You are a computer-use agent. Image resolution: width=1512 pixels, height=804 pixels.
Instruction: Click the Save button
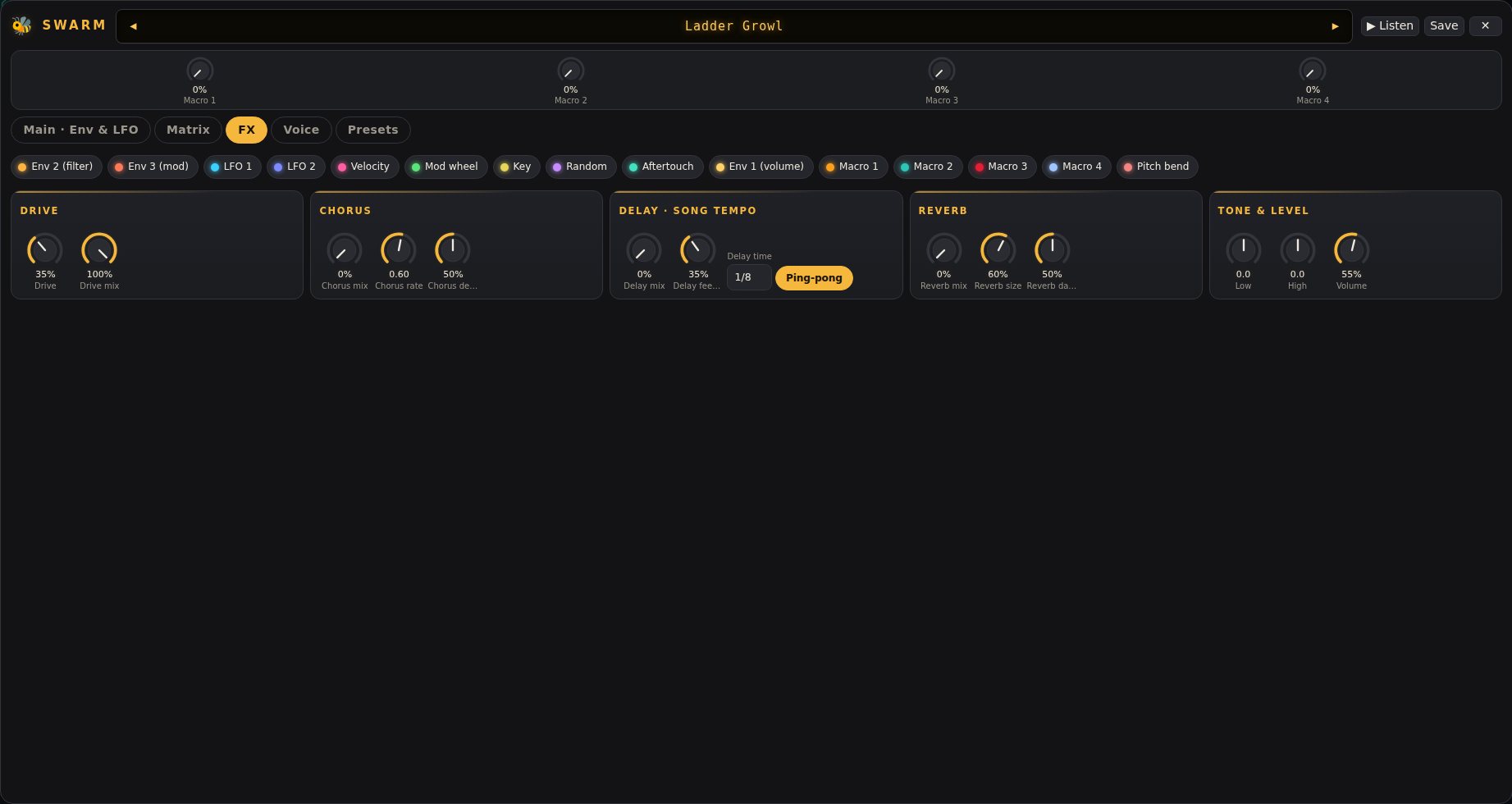[1444, 25]
